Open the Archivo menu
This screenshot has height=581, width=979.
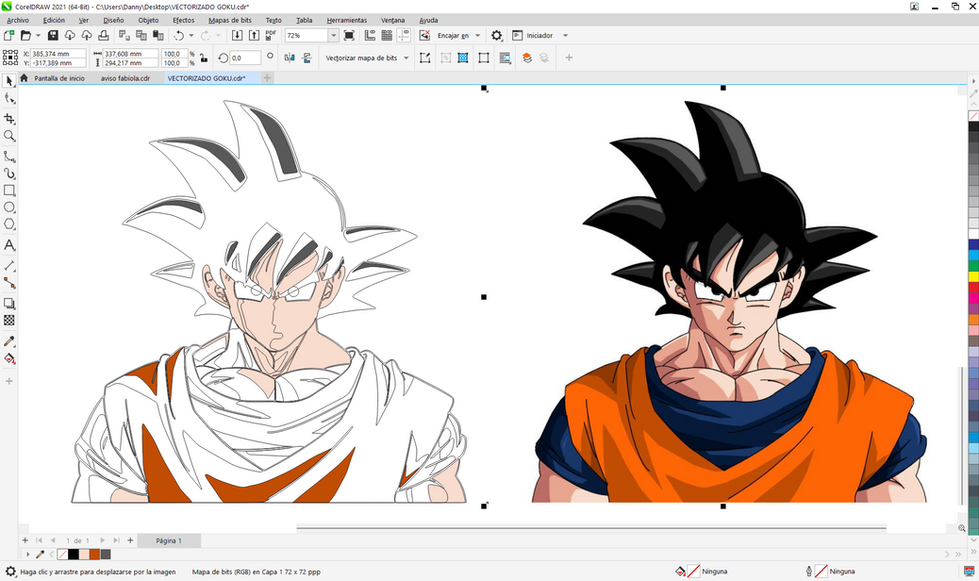[x=17, y=20]
